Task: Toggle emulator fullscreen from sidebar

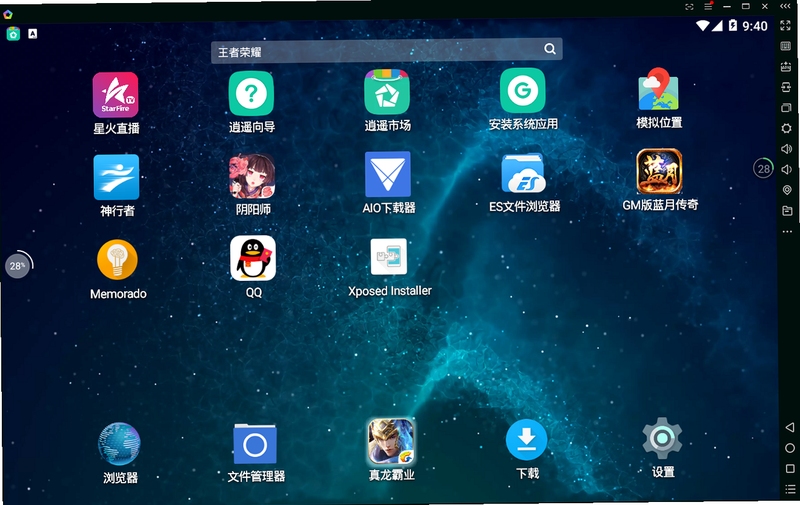Action: (786, 25)
